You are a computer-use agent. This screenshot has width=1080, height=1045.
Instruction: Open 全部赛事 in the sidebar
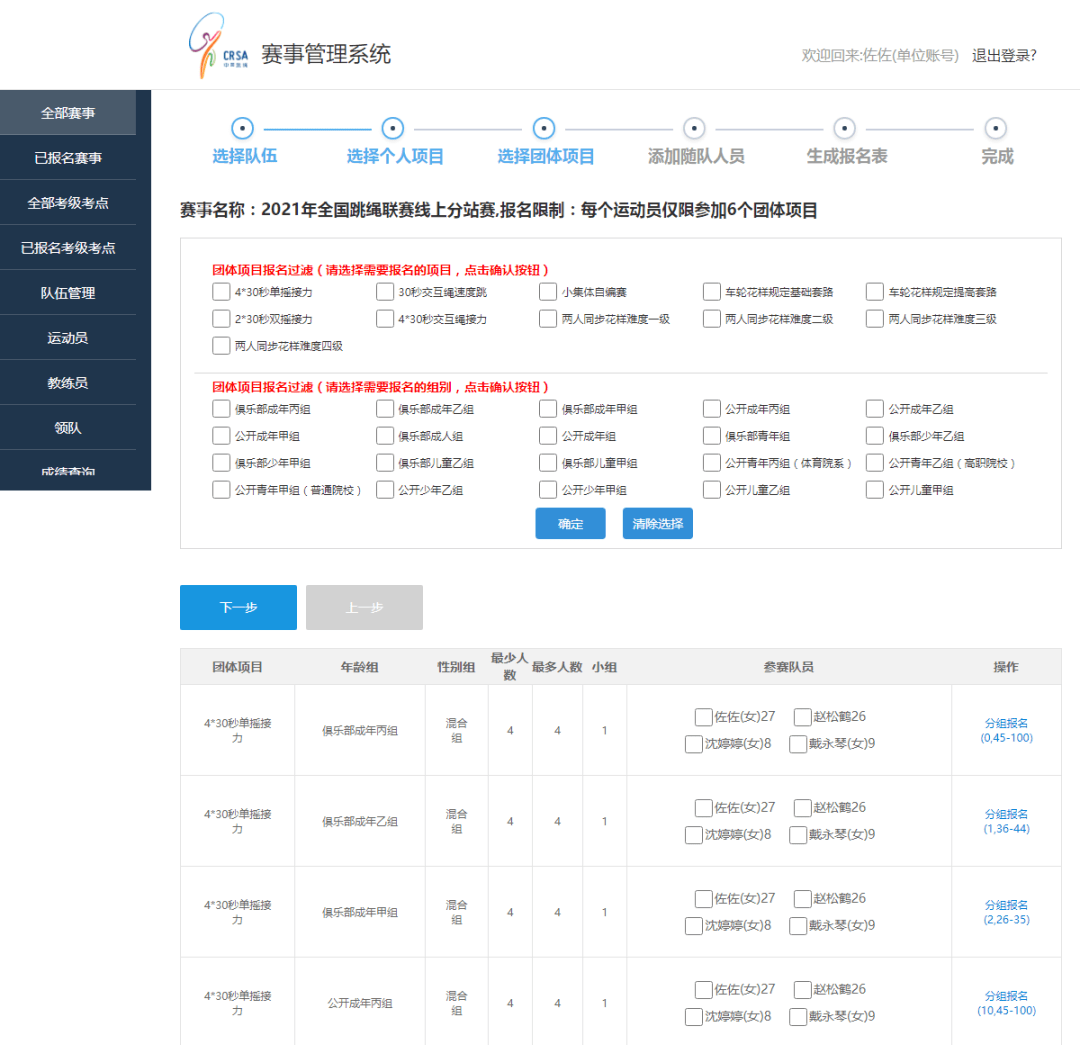(68, 113)
